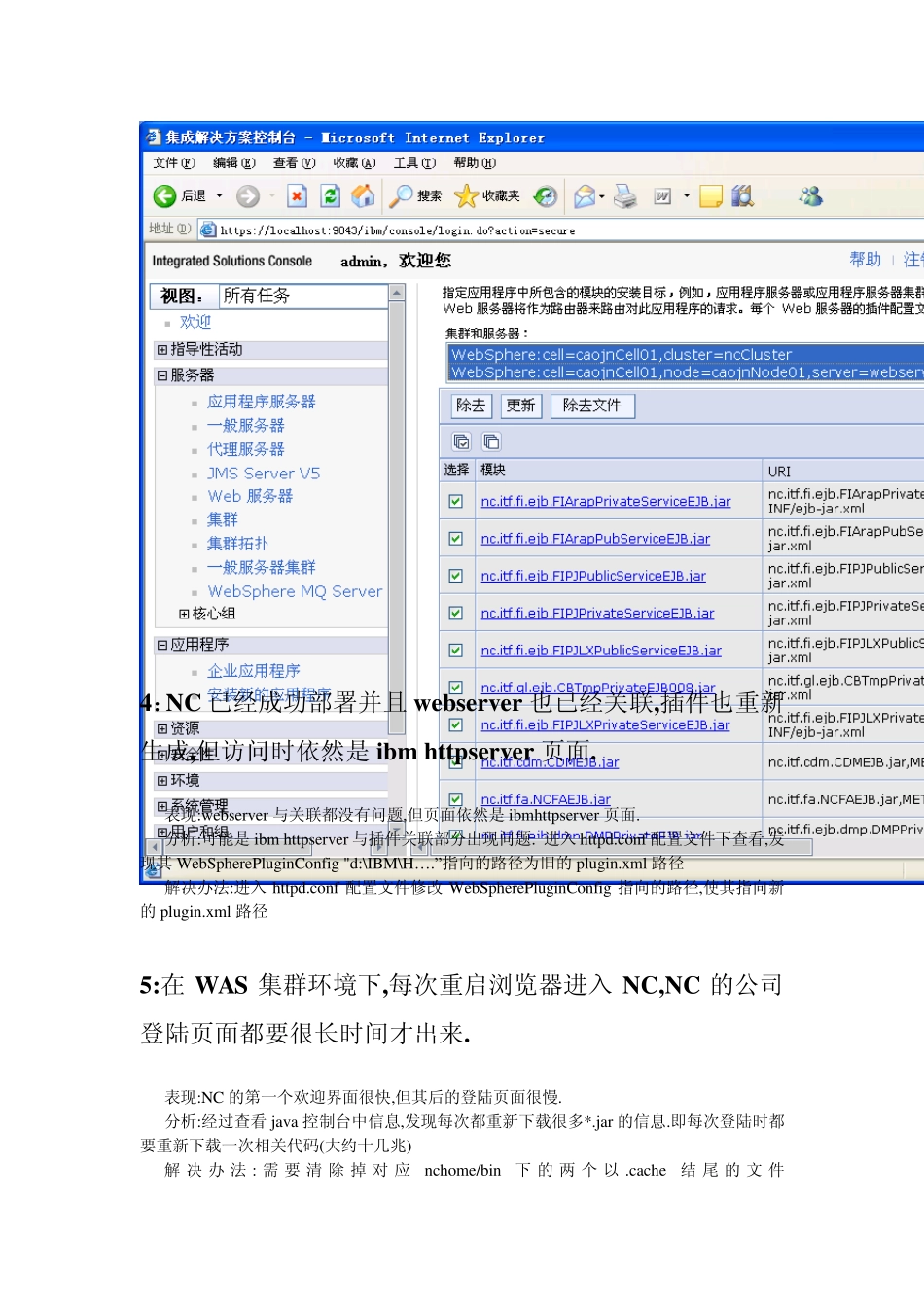
Task: Open the Mail icon dropdown arrow
Action: pyautogui.click(x=602, y=196)
